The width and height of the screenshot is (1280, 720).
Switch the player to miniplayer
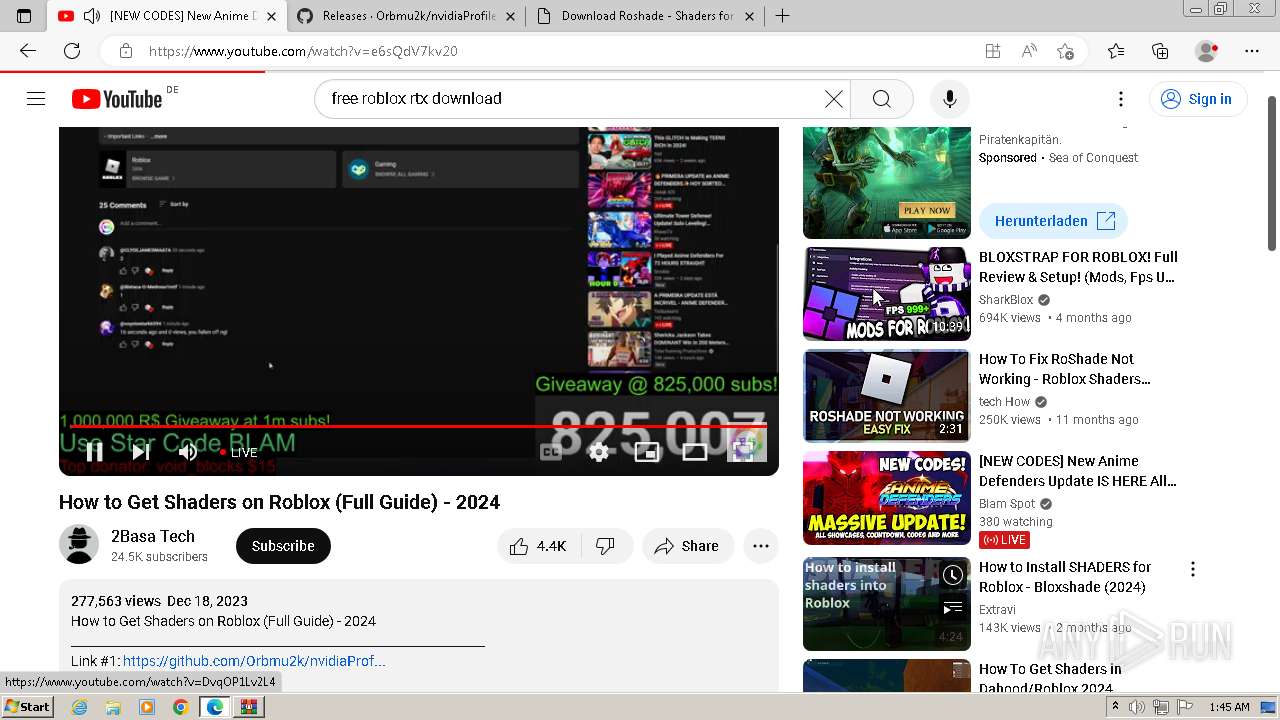[646, 452]
